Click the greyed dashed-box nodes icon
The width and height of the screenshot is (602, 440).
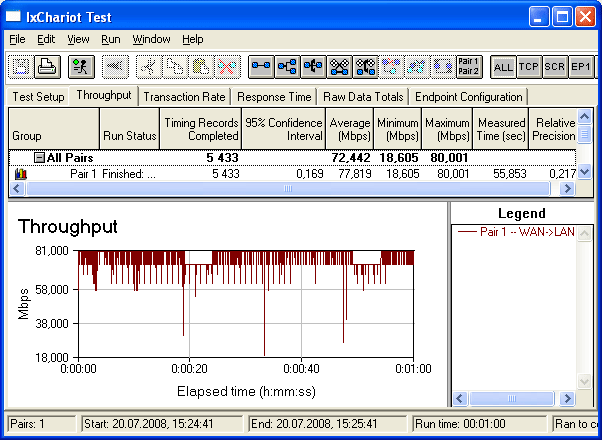click(x=443, y=67)
